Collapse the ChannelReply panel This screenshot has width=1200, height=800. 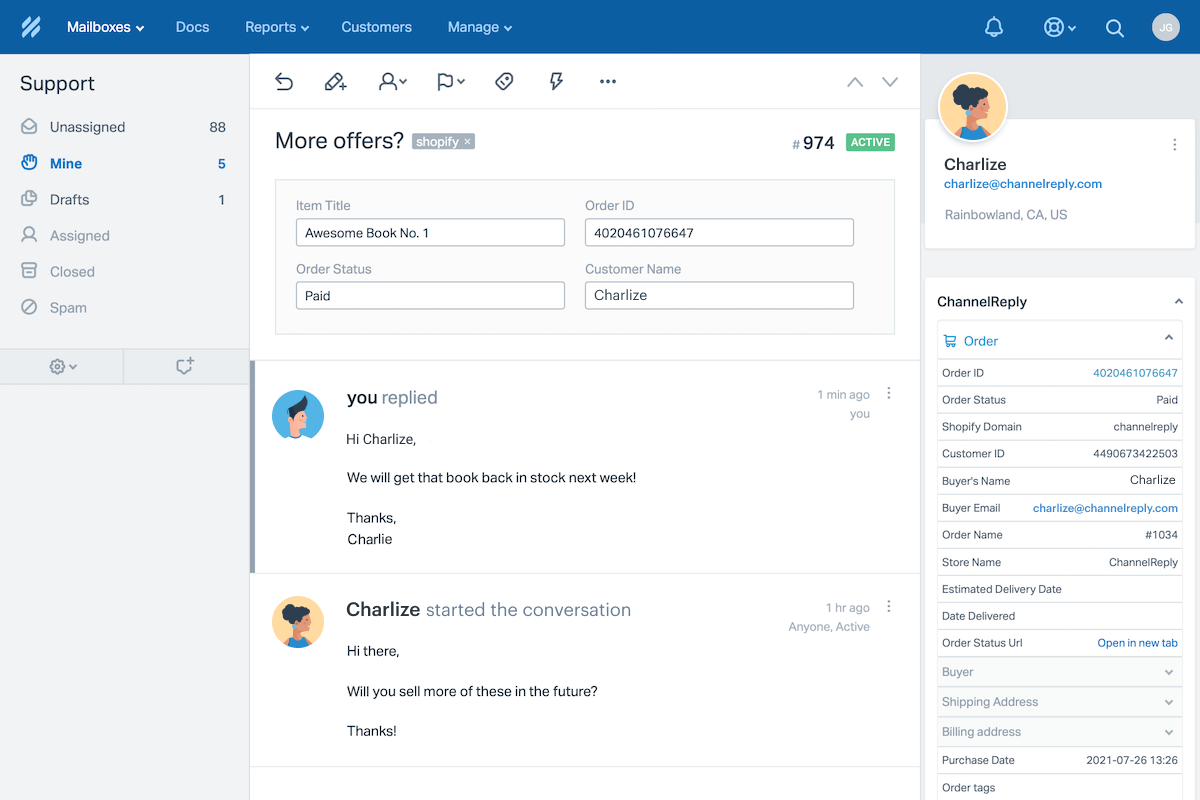tap(1179, 302)
